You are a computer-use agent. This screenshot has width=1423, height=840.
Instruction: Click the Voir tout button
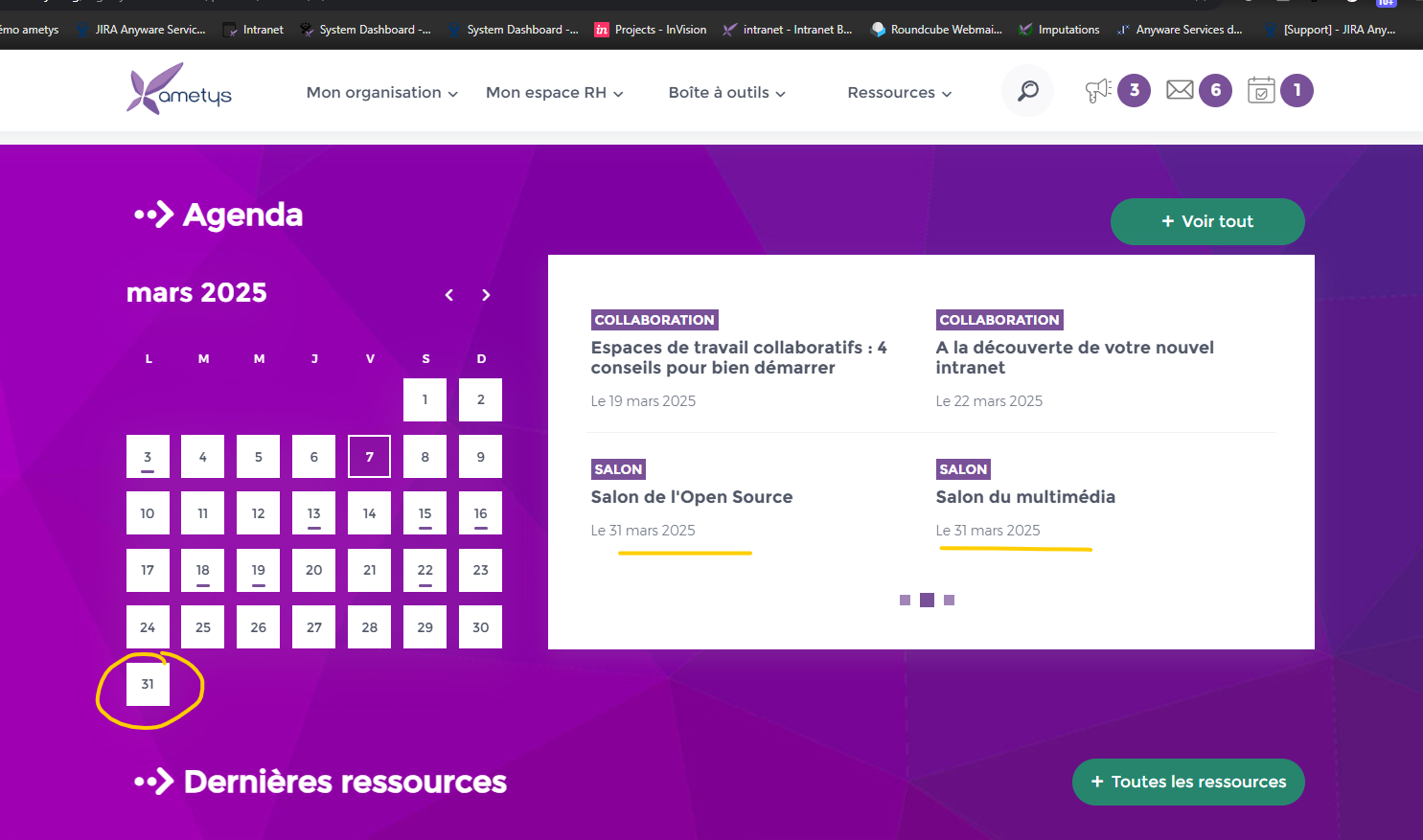1206,221
